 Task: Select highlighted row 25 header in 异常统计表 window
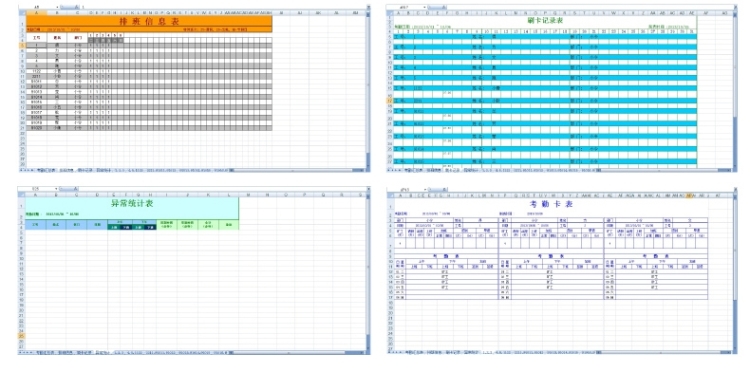click(22, 336)
